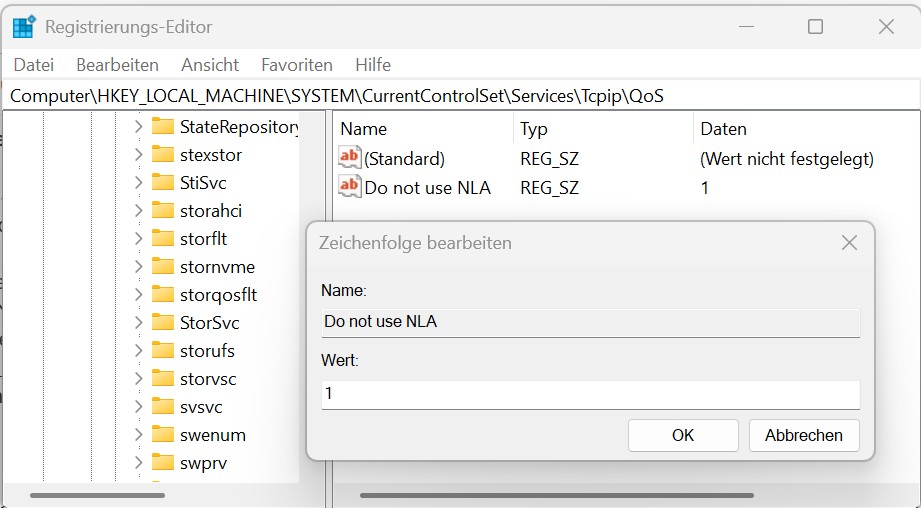Click the storahci folder icon
This screenshot has height=508, width=921.
163,210
